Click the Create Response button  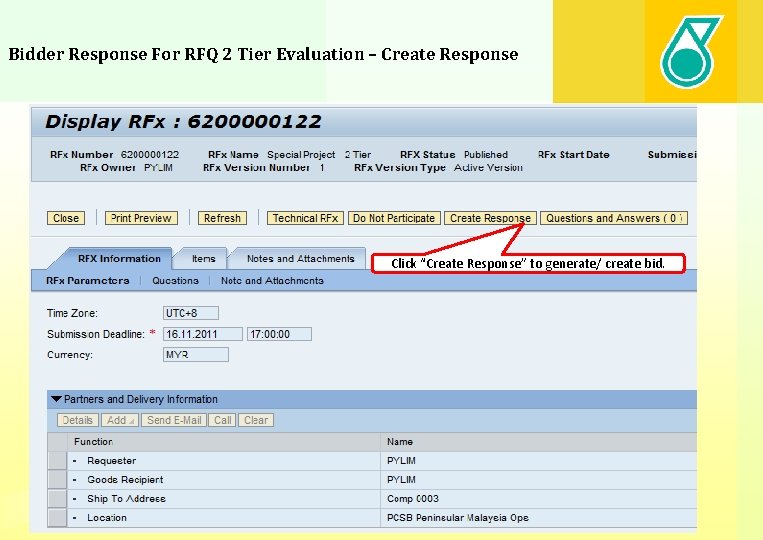[490, 218]
